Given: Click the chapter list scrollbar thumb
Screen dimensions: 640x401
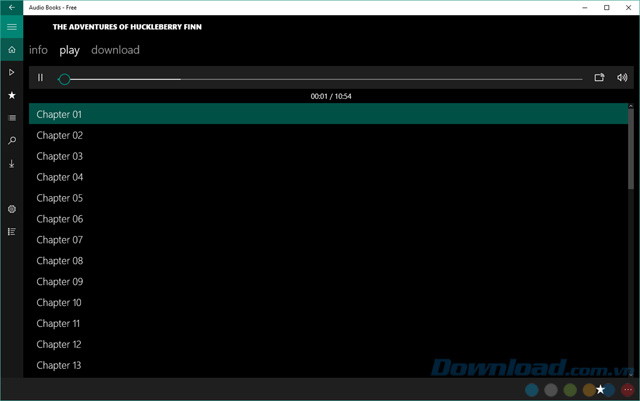Looking at the screenshot, I should tap(631, 148).
